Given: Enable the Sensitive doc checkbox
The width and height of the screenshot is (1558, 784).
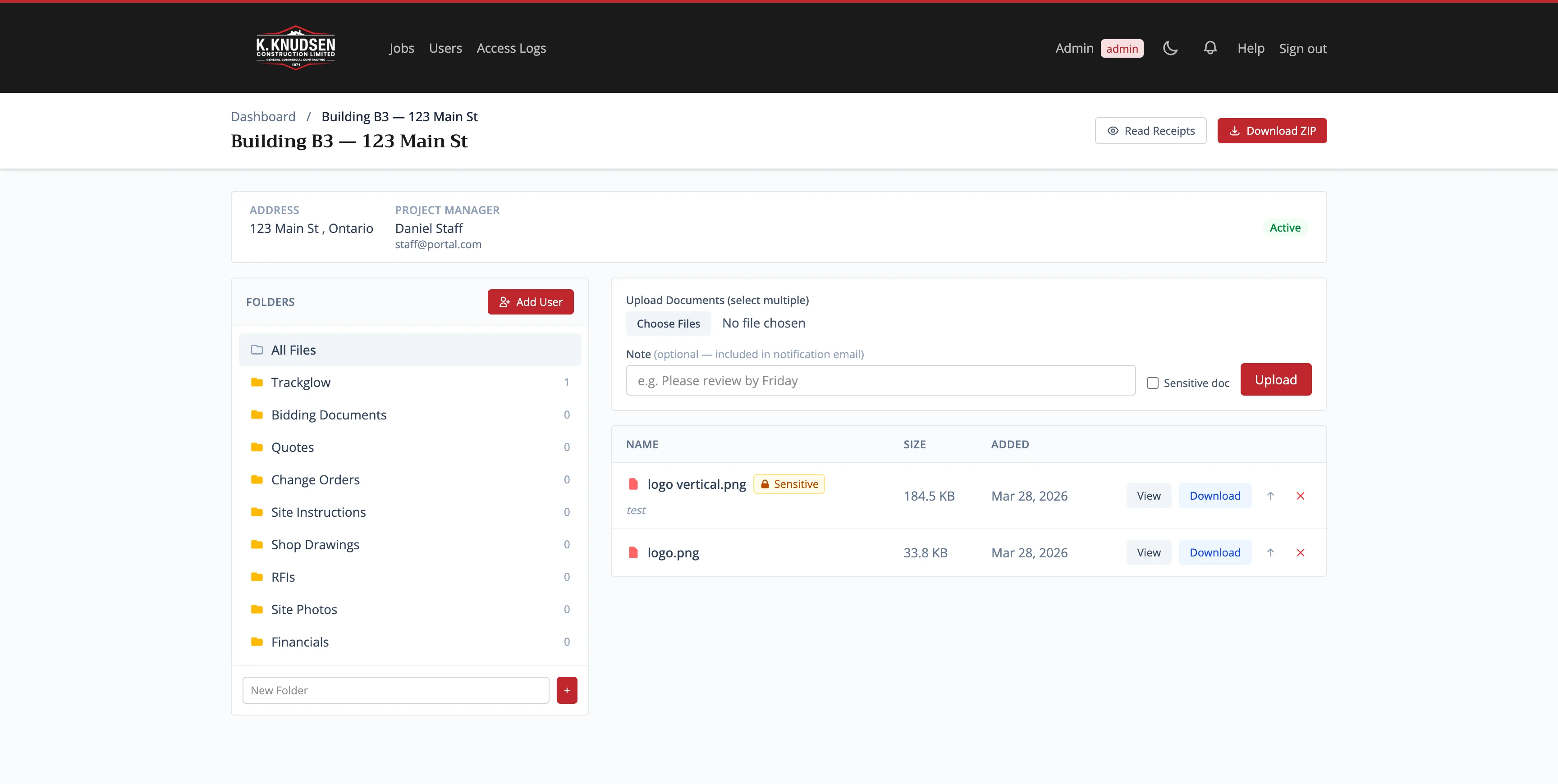Looking at the screenshot, I should point(1153,383).
